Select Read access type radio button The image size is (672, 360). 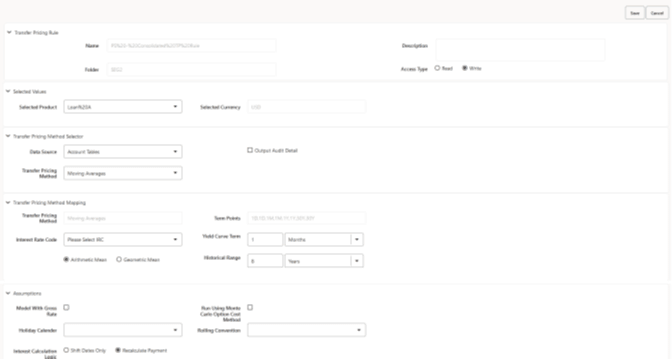tap(437, 68)
